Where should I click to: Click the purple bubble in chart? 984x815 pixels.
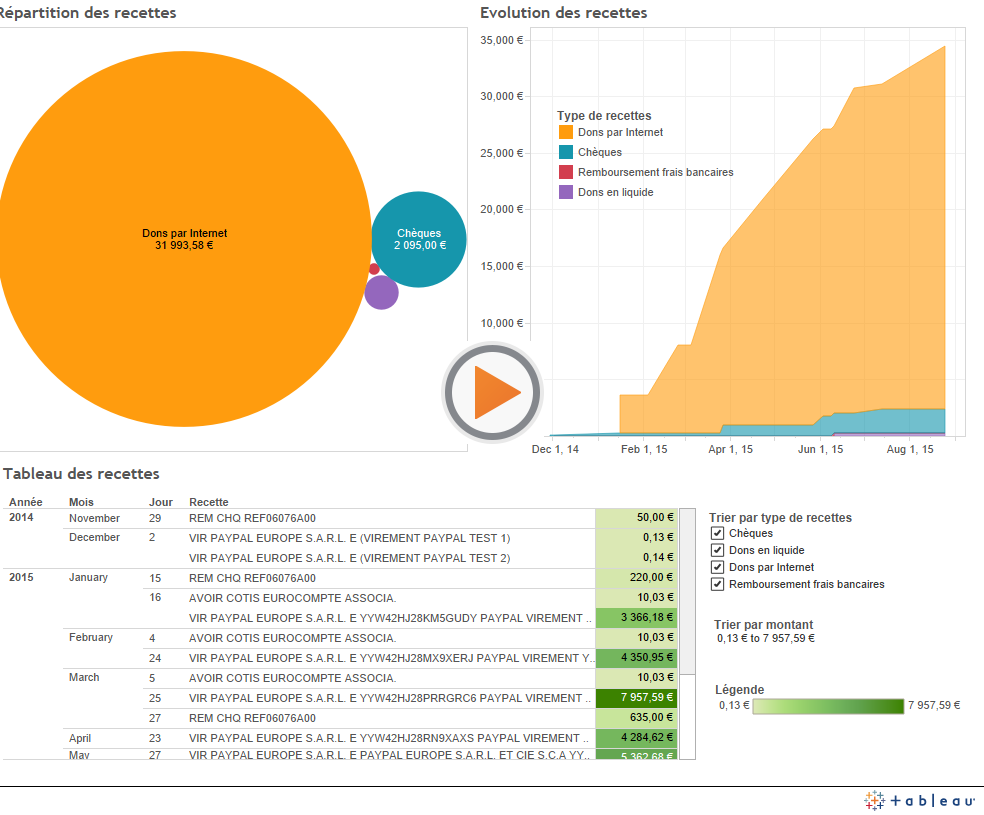point(381,293)
